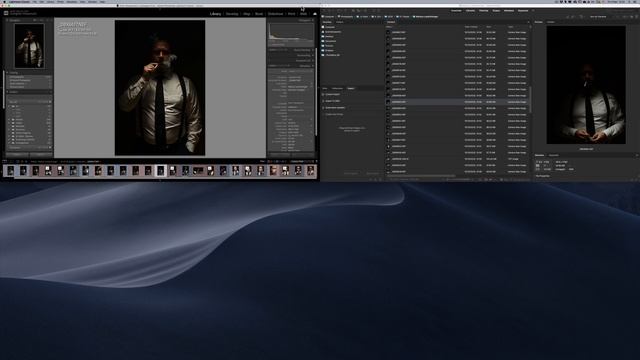Sort Bridge content by Date Created column
Viewport: 640px width, 360px height.
coord(471,27)
